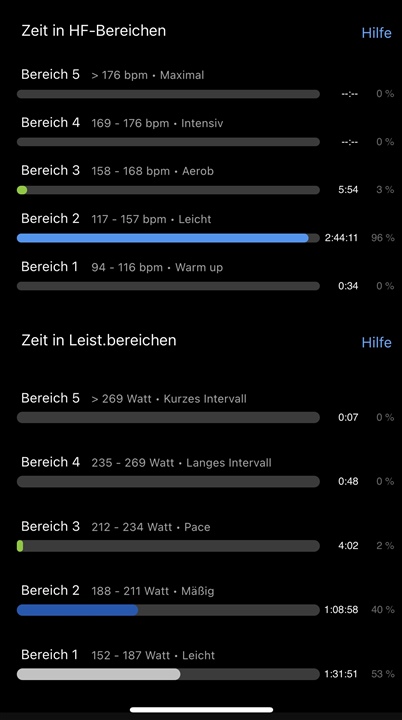Tap the 188 - 211 Watt Mäßig label
This screenshot has width=402, height=720.
click(153, 591)
